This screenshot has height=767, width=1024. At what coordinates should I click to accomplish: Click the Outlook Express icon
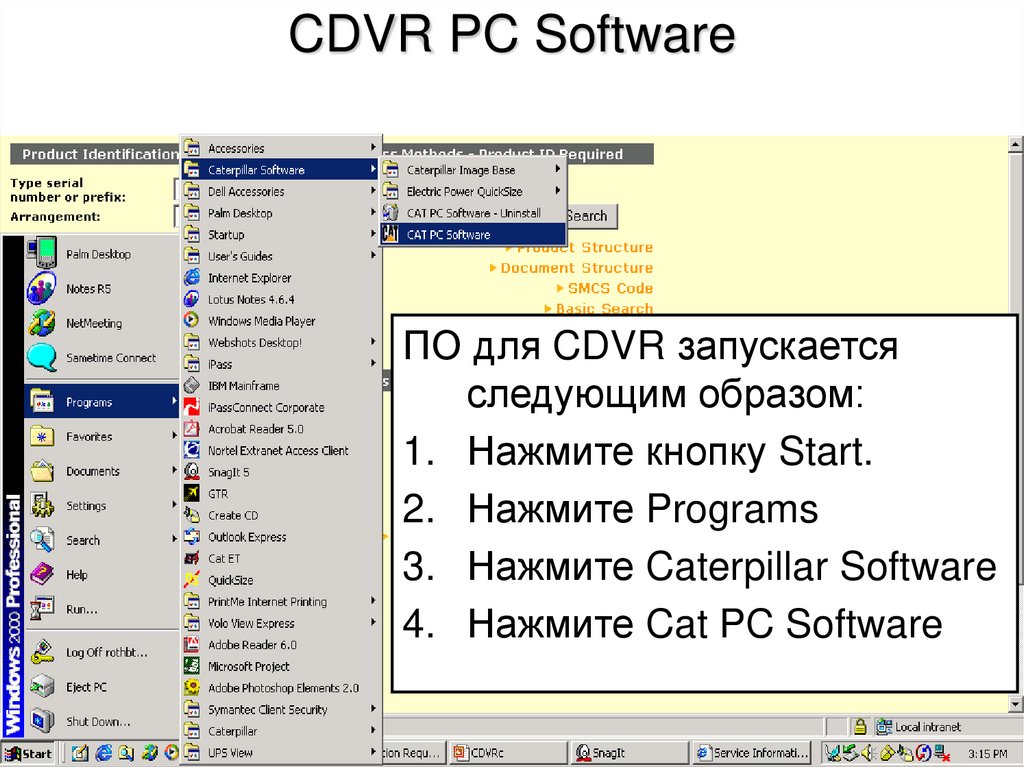(x=191, y=537)
